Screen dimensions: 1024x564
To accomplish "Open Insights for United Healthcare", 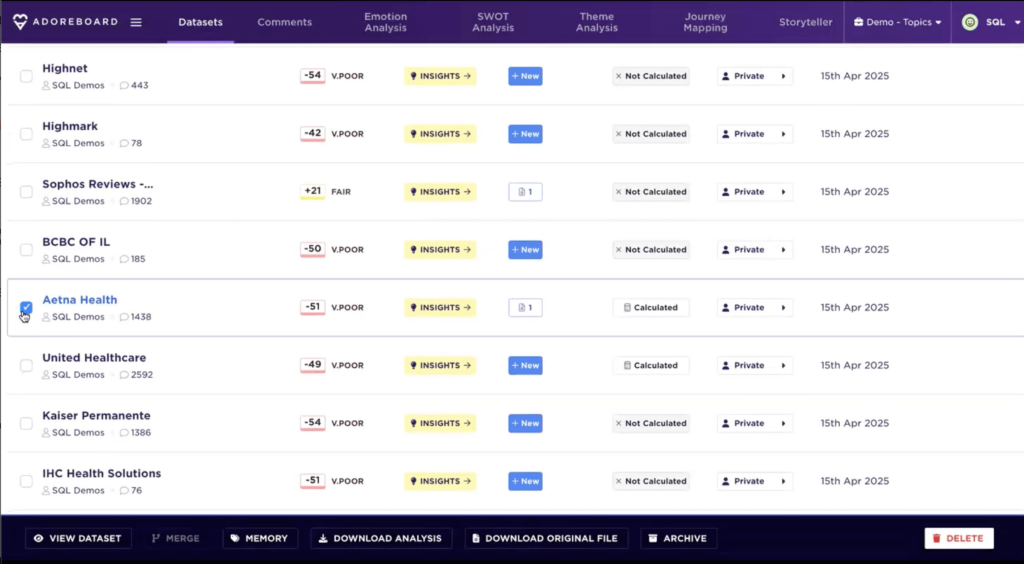I will (440, 366).
